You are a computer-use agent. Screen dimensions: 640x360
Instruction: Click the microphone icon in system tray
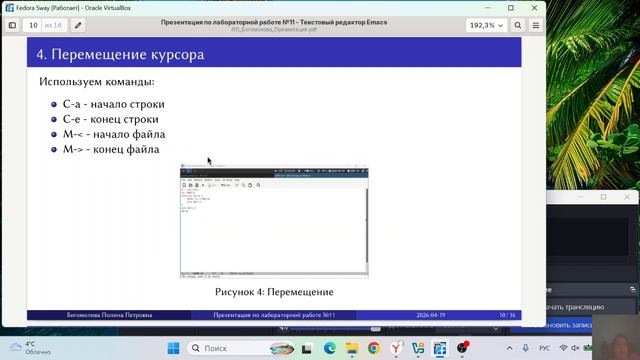(x=525, y=348)
